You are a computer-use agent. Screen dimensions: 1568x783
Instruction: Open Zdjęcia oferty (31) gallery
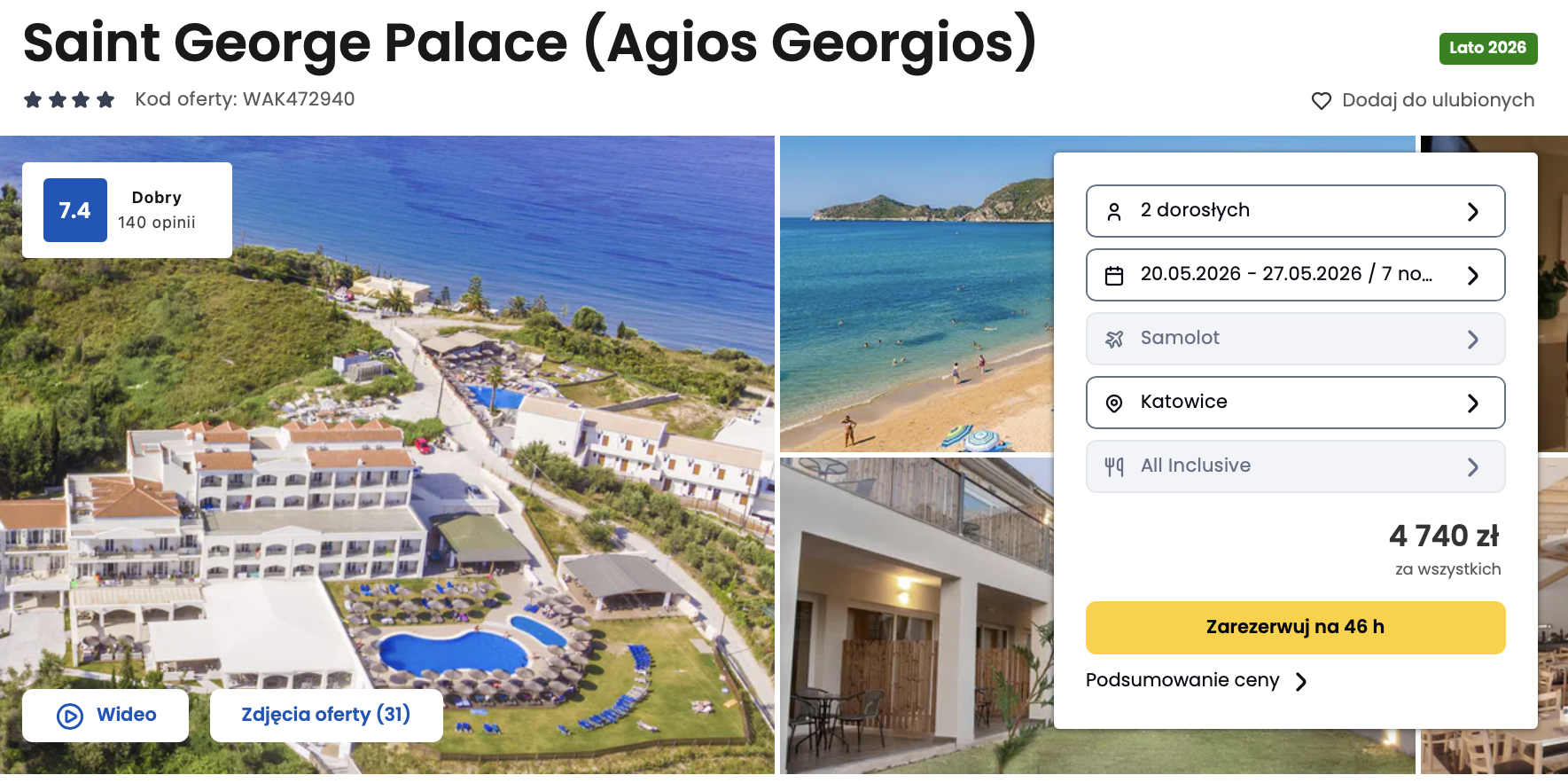tap(325, 715)
